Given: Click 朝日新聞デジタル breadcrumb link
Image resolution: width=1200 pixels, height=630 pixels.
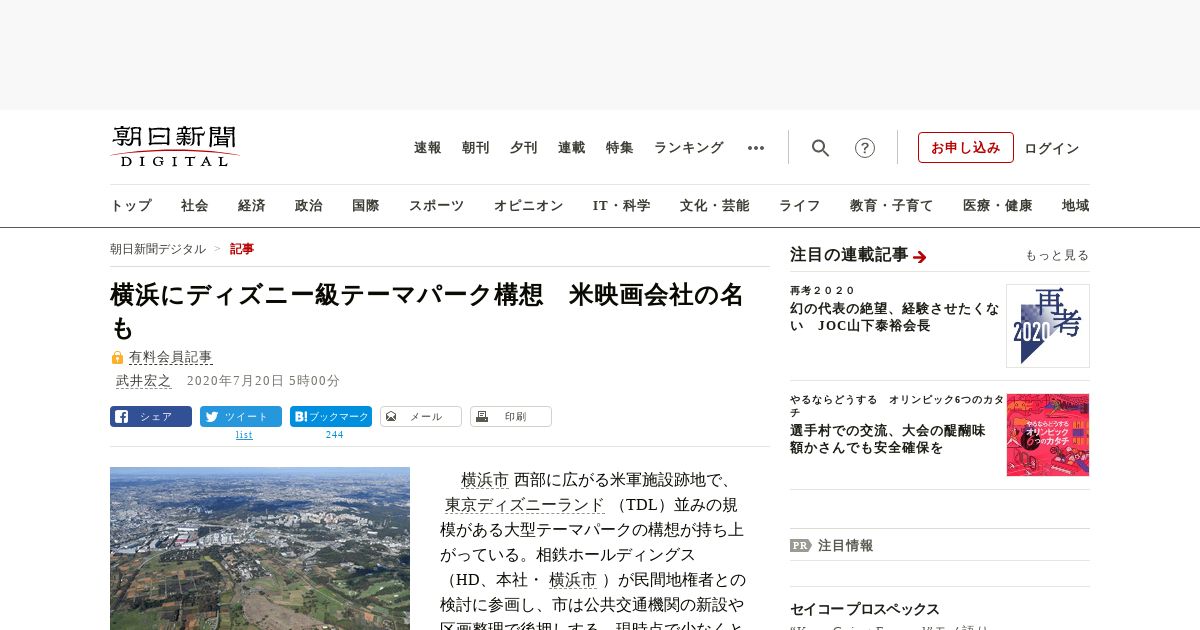Looking at the screenshot, I should click(158, 249).
